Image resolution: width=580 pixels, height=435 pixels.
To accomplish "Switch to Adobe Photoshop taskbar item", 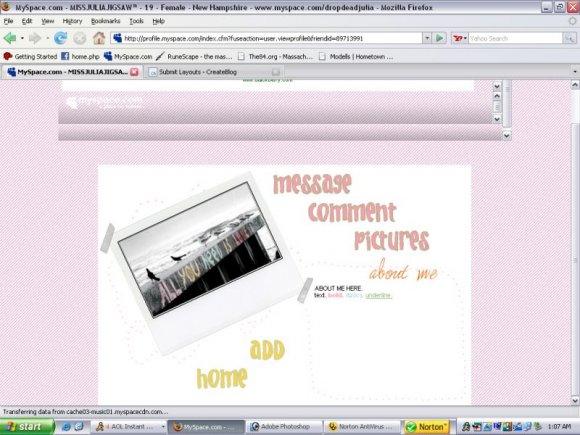I will point(284,426).
